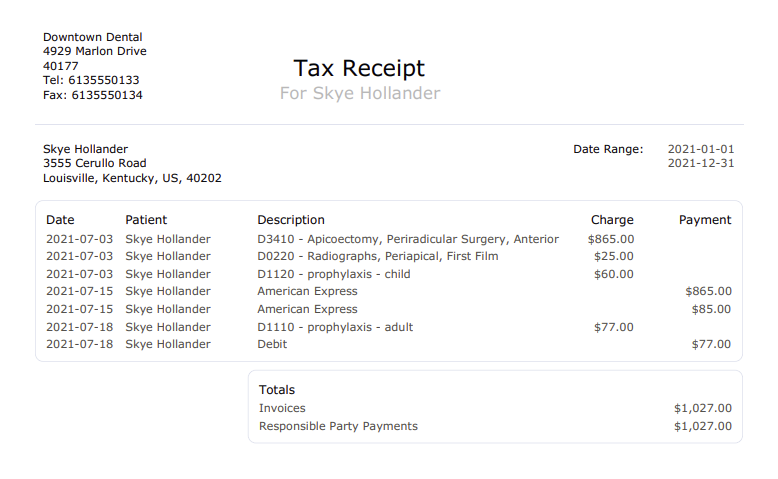Select the 3555 Cerullo Road address line
This screenshot has height=479, width=778.
(x=94, y=163)
